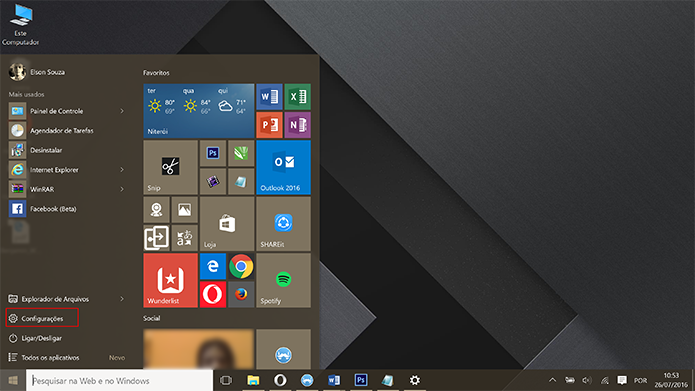Image resolution: width=695 pixels, height=391 pixels.
Task: Open the Opera tile
Action: point(213,294)
